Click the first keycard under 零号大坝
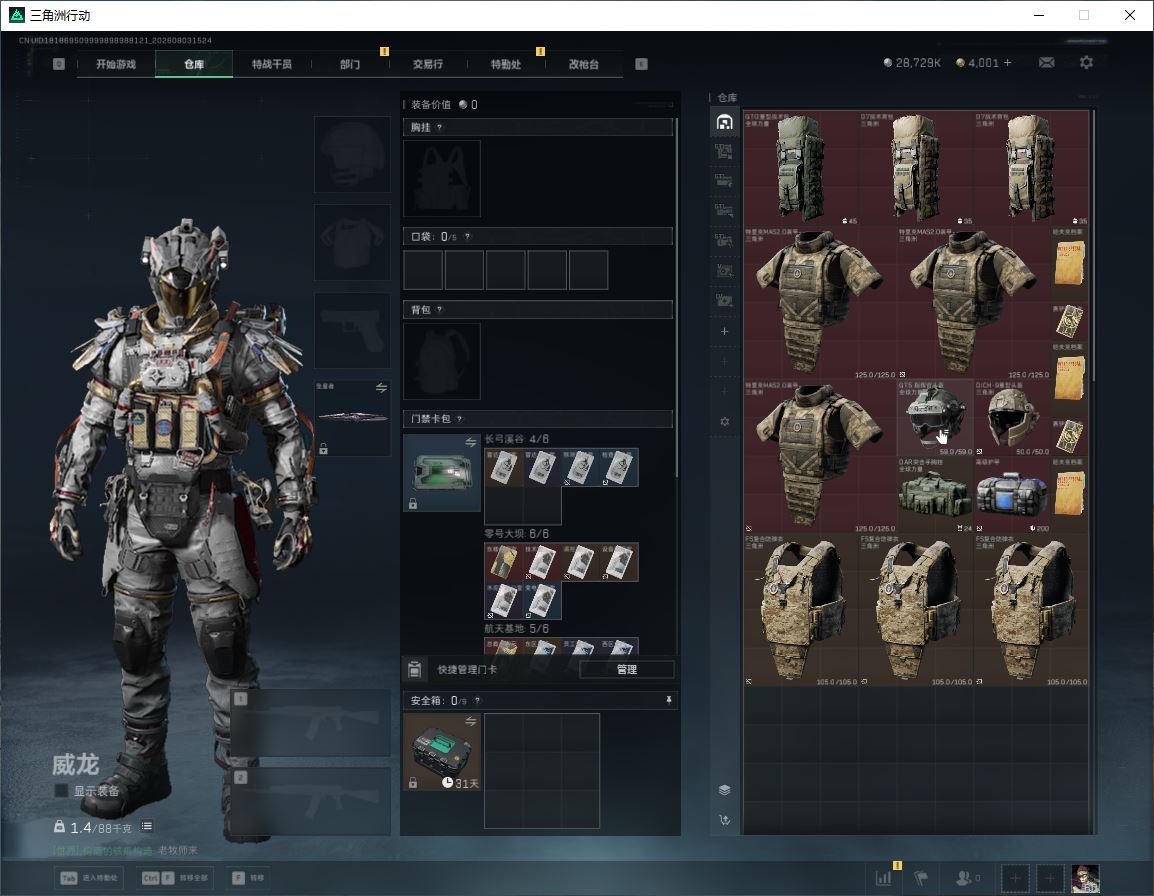Viewport: 1154px width, 896px height. [x=503, y=562]
